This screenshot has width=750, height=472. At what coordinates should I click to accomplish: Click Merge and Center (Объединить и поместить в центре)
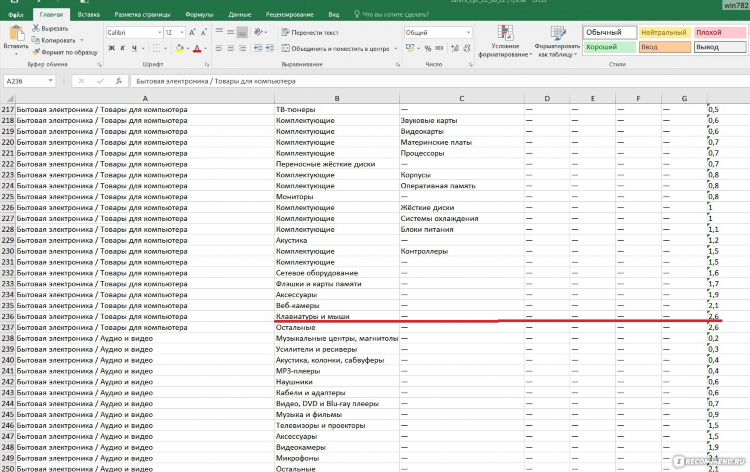pos(335,49)
